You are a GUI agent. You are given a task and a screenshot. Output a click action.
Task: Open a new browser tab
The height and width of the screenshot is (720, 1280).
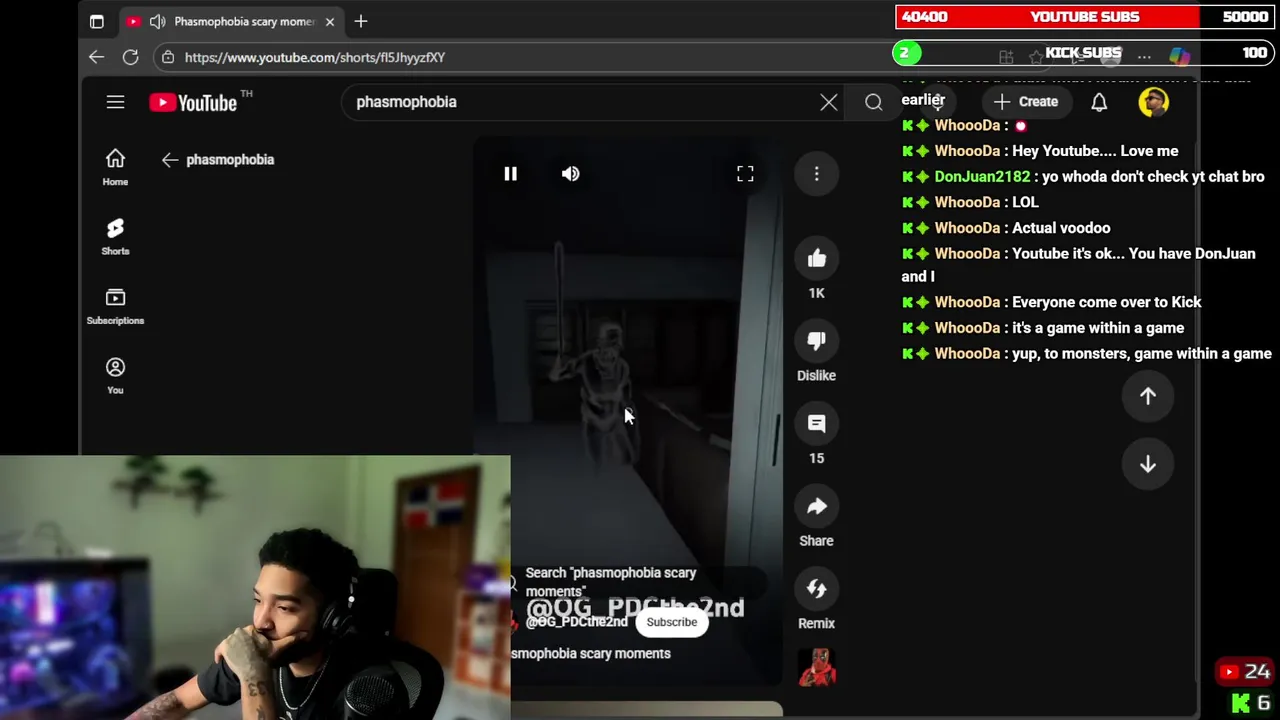[x=361, y=21]
